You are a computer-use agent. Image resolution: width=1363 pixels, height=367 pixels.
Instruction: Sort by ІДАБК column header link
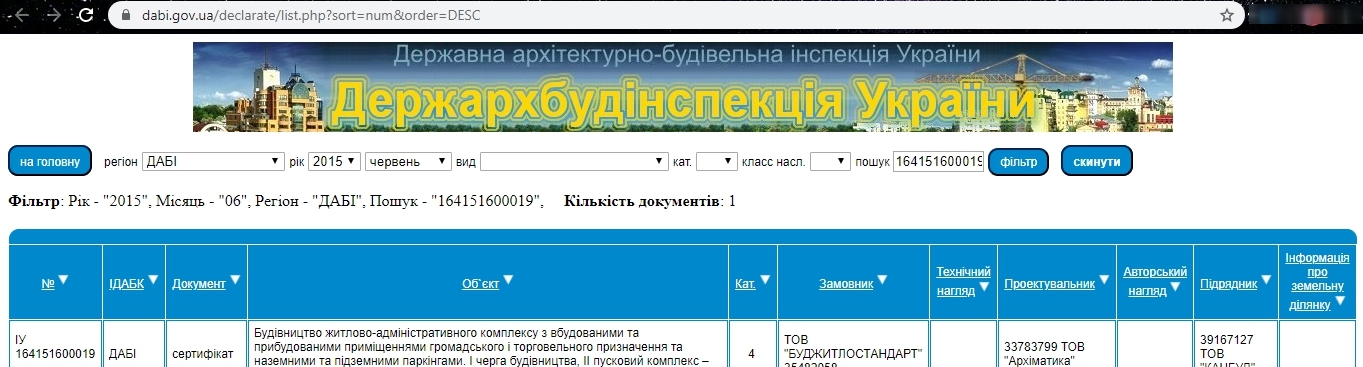click(127, 283)
